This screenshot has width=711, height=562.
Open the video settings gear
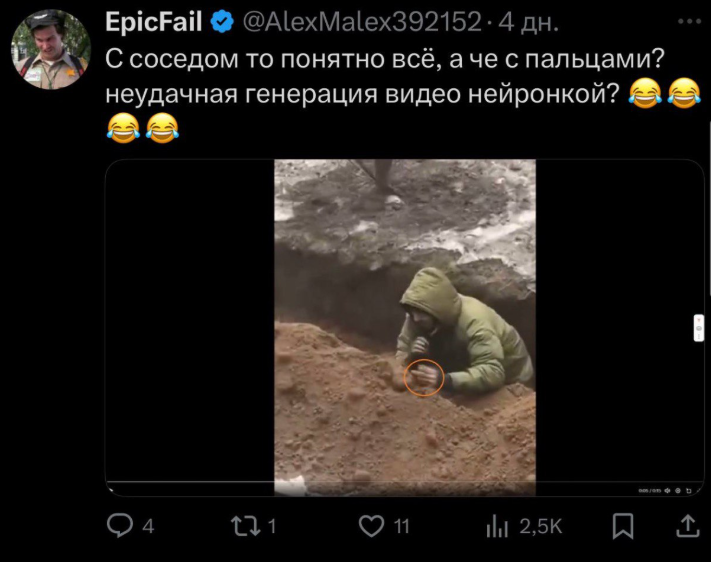[678, 490]
